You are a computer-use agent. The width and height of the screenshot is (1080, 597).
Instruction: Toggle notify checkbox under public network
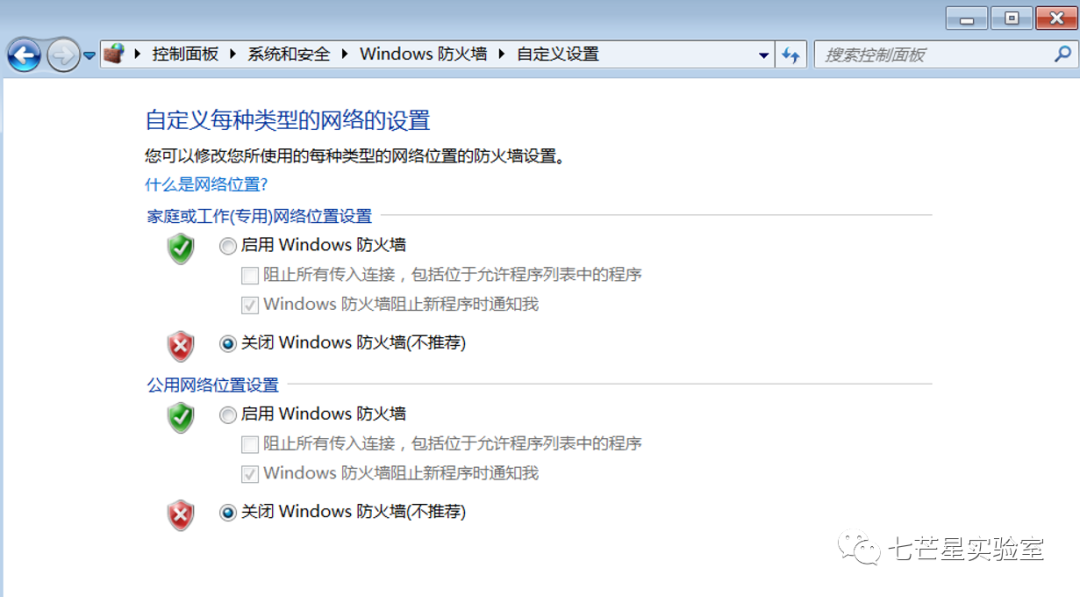(250, 474)
